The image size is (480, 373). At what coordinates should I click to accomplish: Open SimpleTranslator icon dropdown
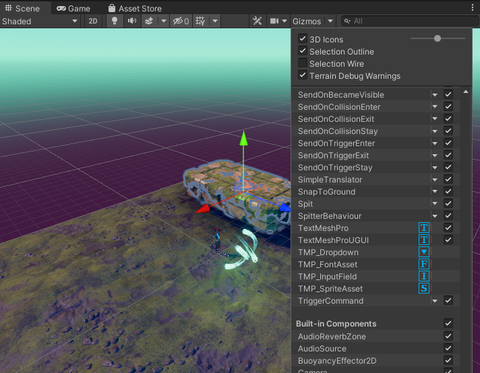[x=435, y=180]
